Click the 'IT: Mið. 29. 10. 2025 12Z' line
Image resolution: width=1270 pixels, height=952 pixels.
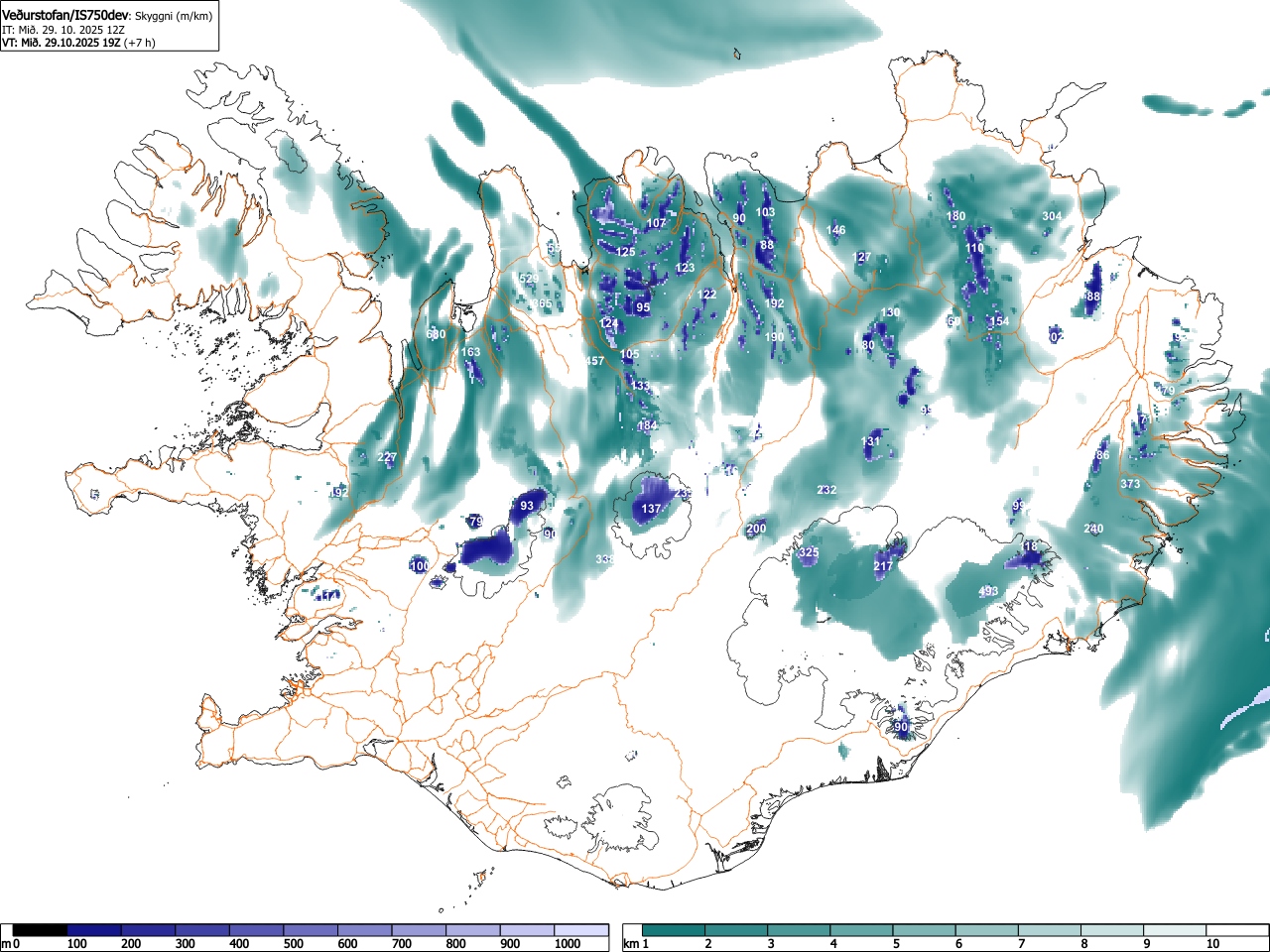tap(63, 30)
